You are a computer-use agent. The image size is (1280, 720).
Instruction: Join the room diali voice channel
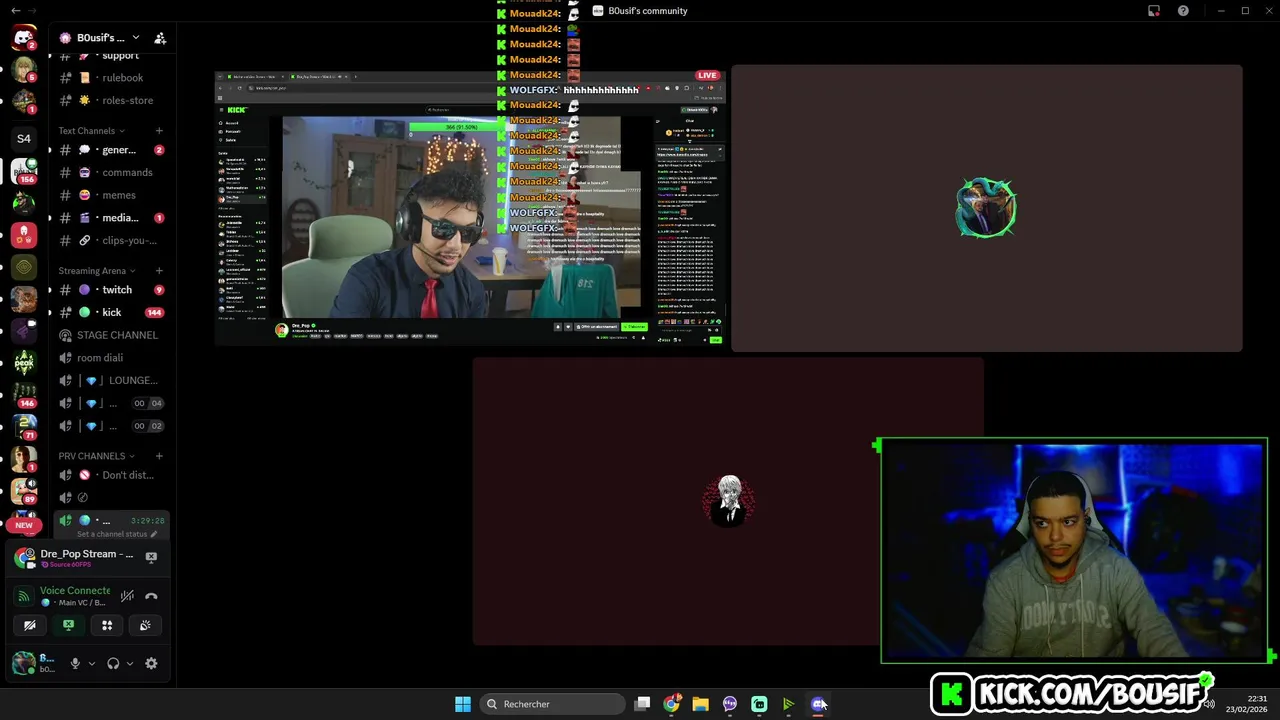pyautogui.click(x=111, y=358)
